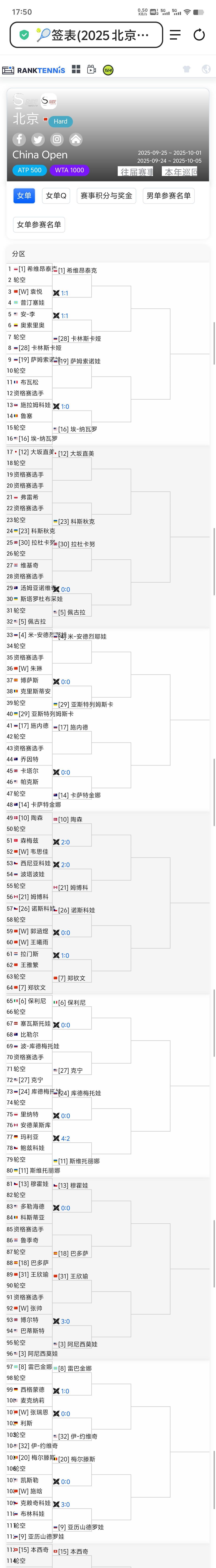
Task: Select the 男单参赛名单 tab
Action: 169,195
